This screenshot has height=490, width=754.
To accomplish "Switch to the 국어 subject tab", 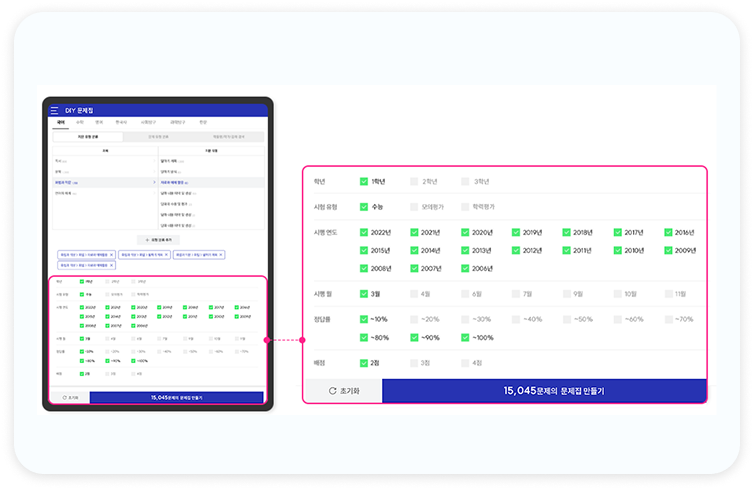I will pos(62,122).
